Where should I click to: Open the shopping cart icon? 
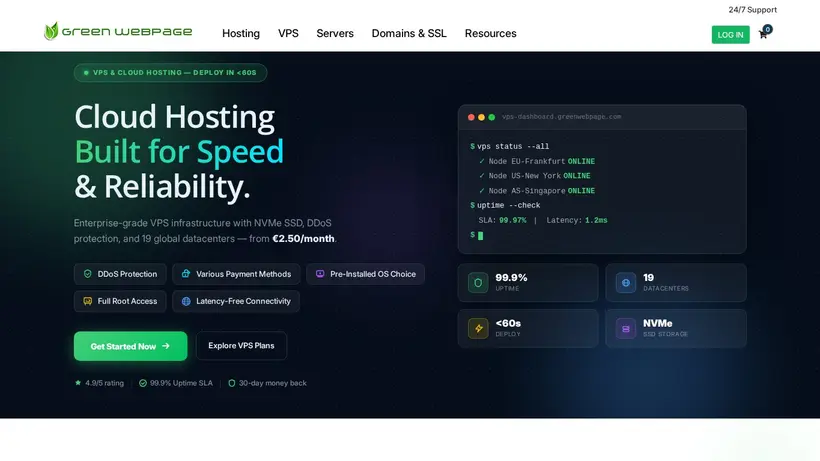point(763,34)
